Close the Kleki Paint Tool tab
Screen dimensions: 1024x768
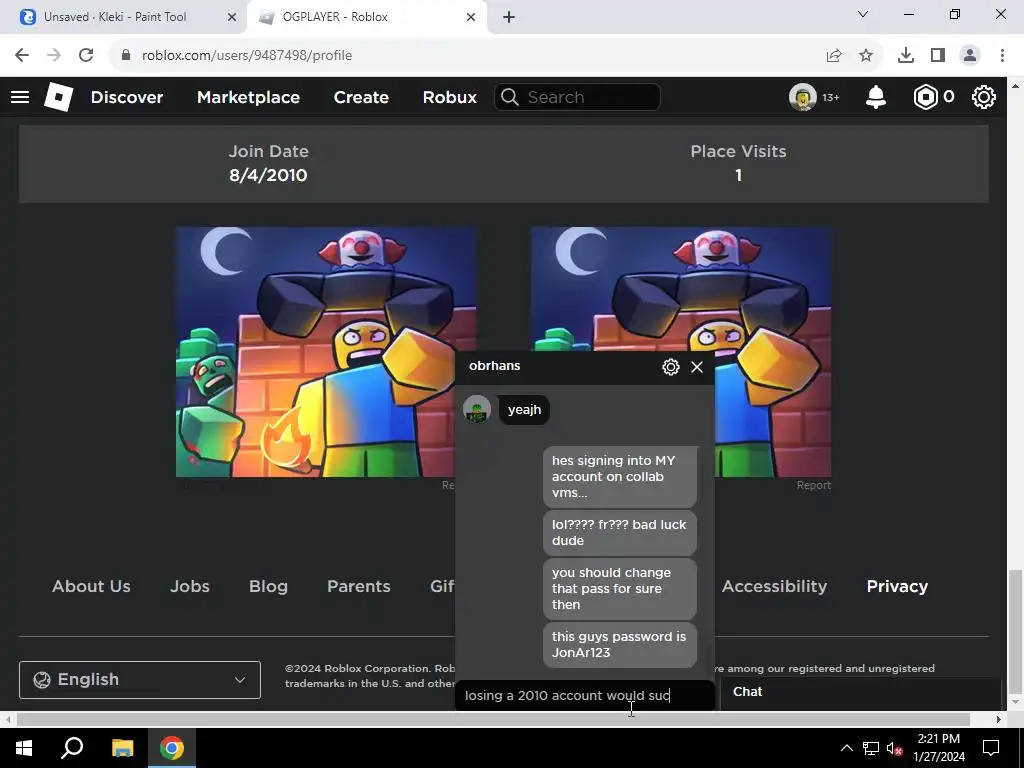[x=232, y=17]
